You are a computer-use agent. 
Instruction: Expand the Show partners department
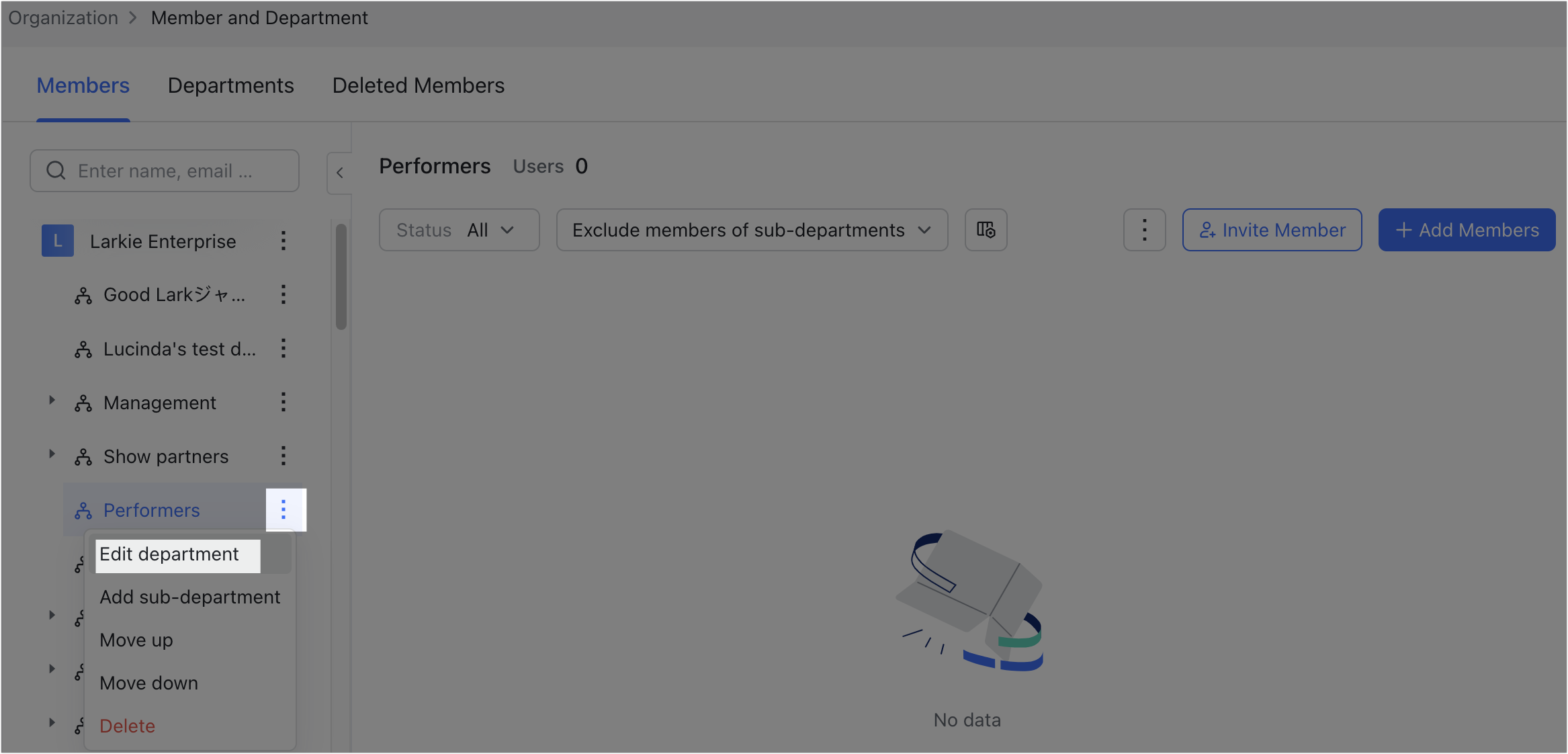[52, 454]
